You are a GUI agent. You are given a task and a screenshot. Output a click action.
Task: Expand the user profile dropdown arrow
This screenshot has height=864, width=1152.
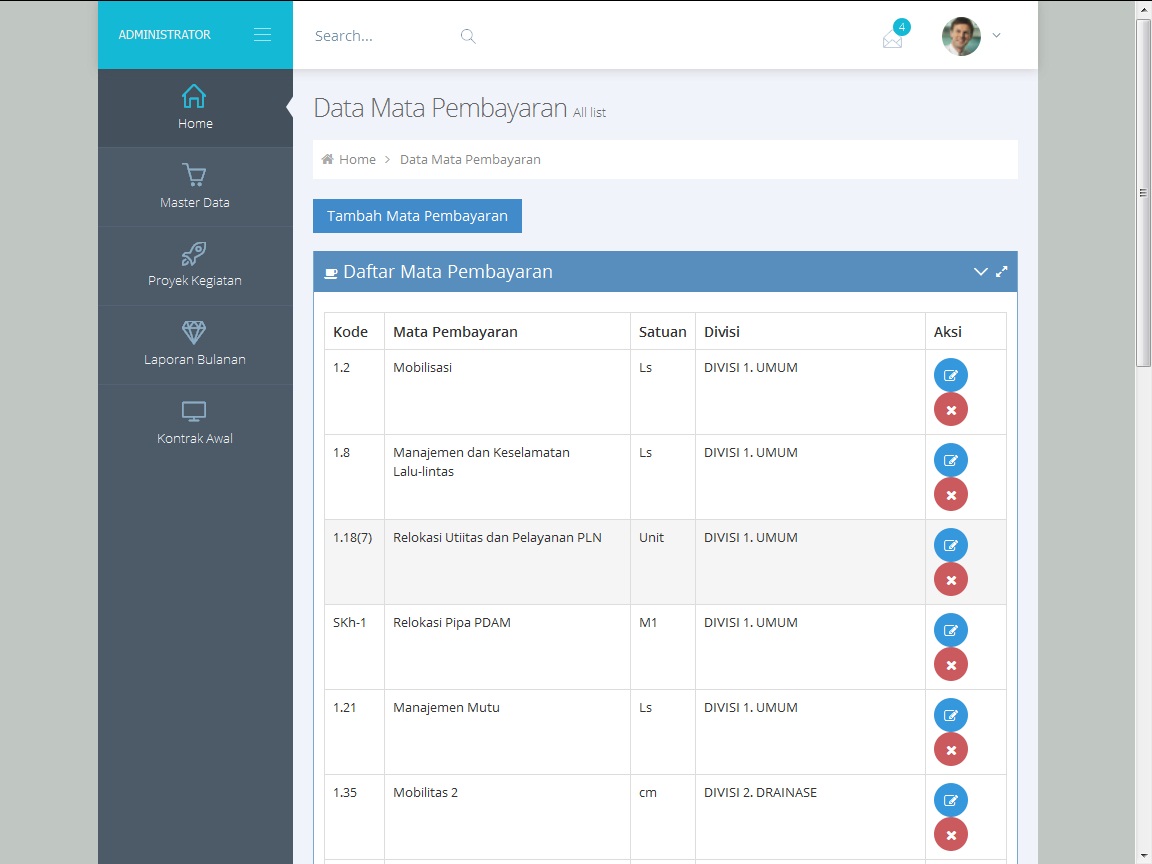pyautogui.click(x=996, y=35)
